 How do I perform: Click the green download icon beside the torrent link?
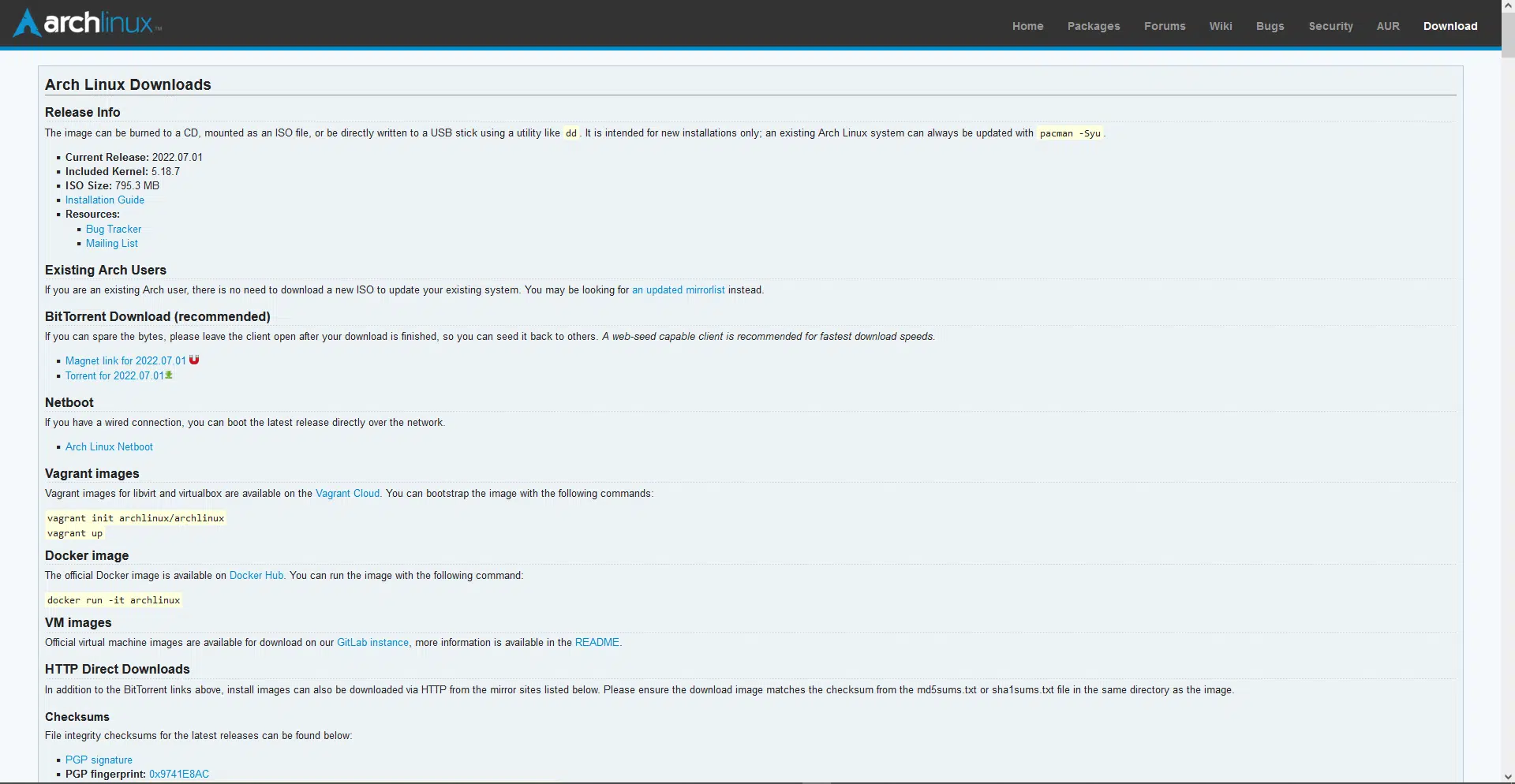169,375
